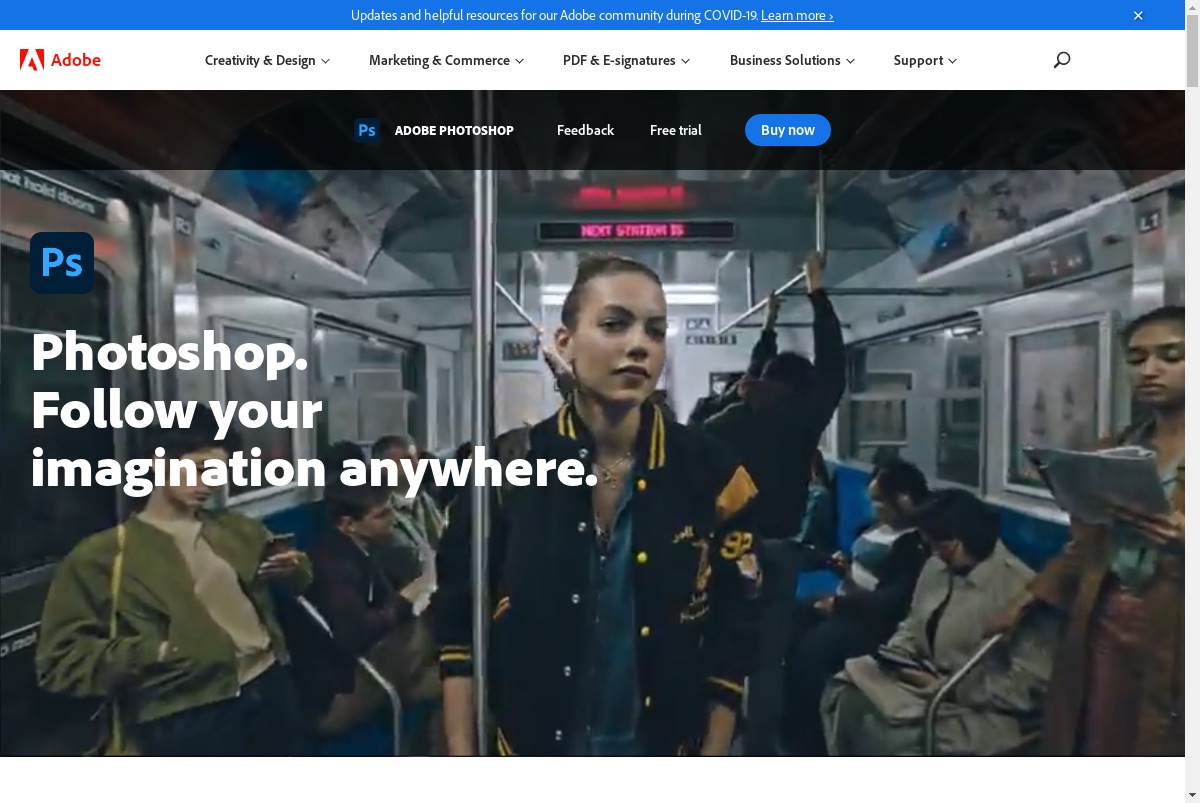Click the scrollbar down arrow
The image size is (1200, 803).
click(1192, 795)
